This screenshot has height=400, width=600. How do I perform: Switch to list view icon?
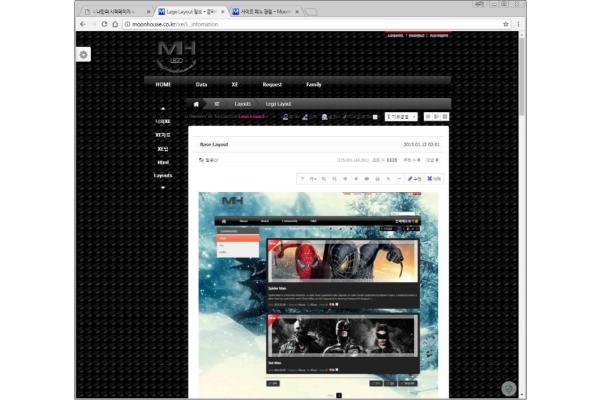[x=428, y=116]
